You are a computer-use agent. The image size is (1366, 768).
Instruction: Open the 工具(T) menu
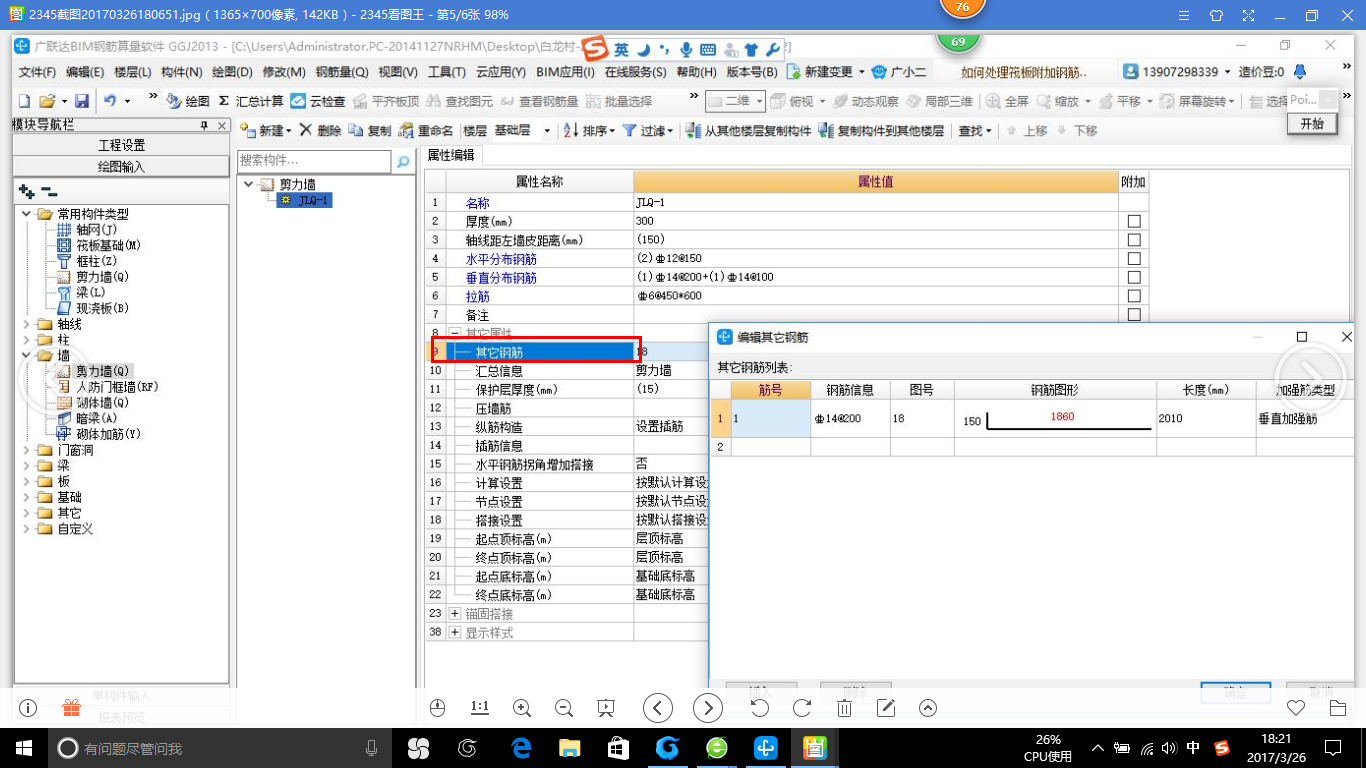(x=447, y=72)
